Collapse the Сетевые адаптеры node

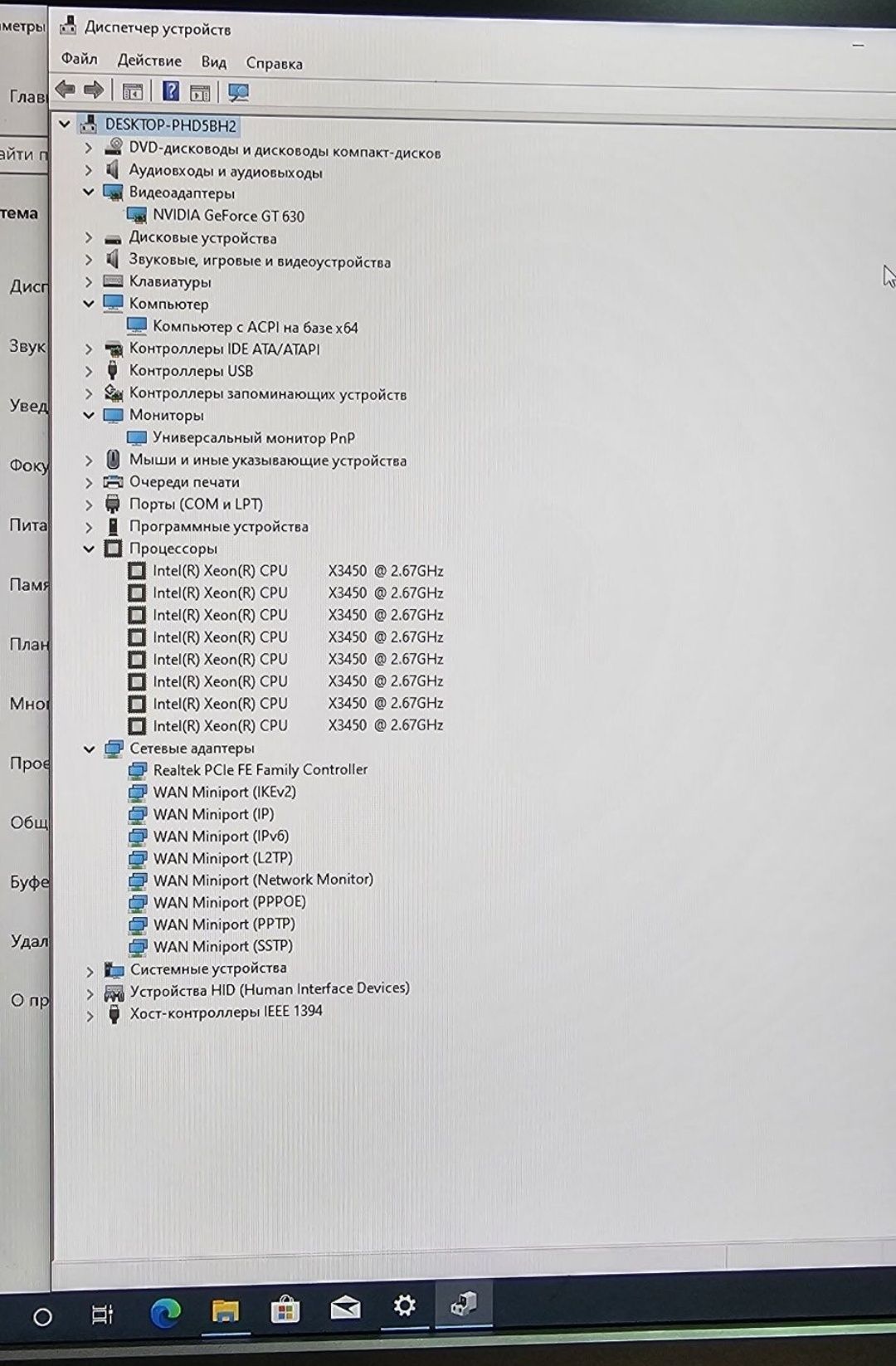pyautogui.click(x=90, y=749)
